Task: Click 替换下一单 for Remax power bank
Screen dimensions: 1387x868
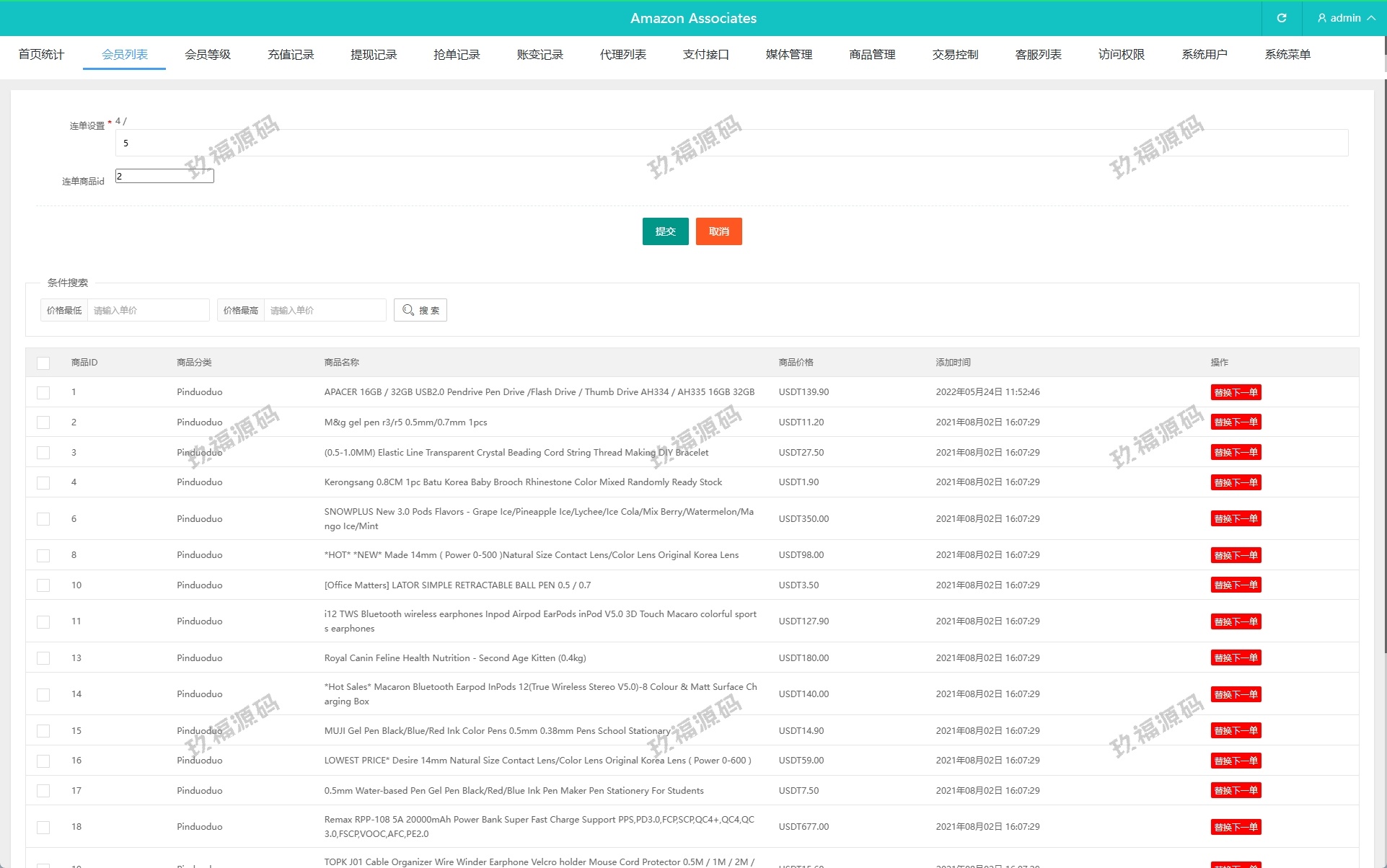Action: [x=1236, y=827]
